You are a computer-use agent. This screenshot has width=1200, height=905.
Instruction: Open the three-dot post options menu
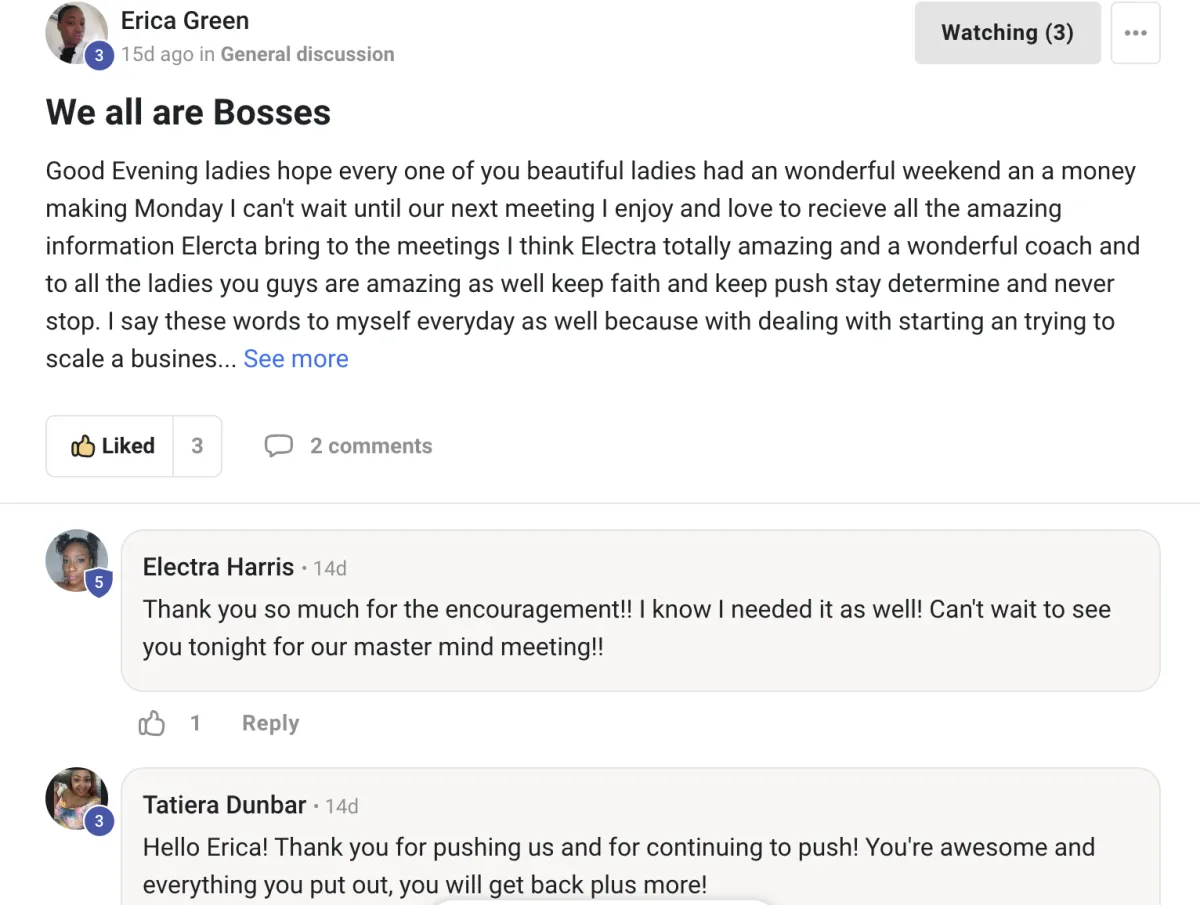coord(1135,33)
